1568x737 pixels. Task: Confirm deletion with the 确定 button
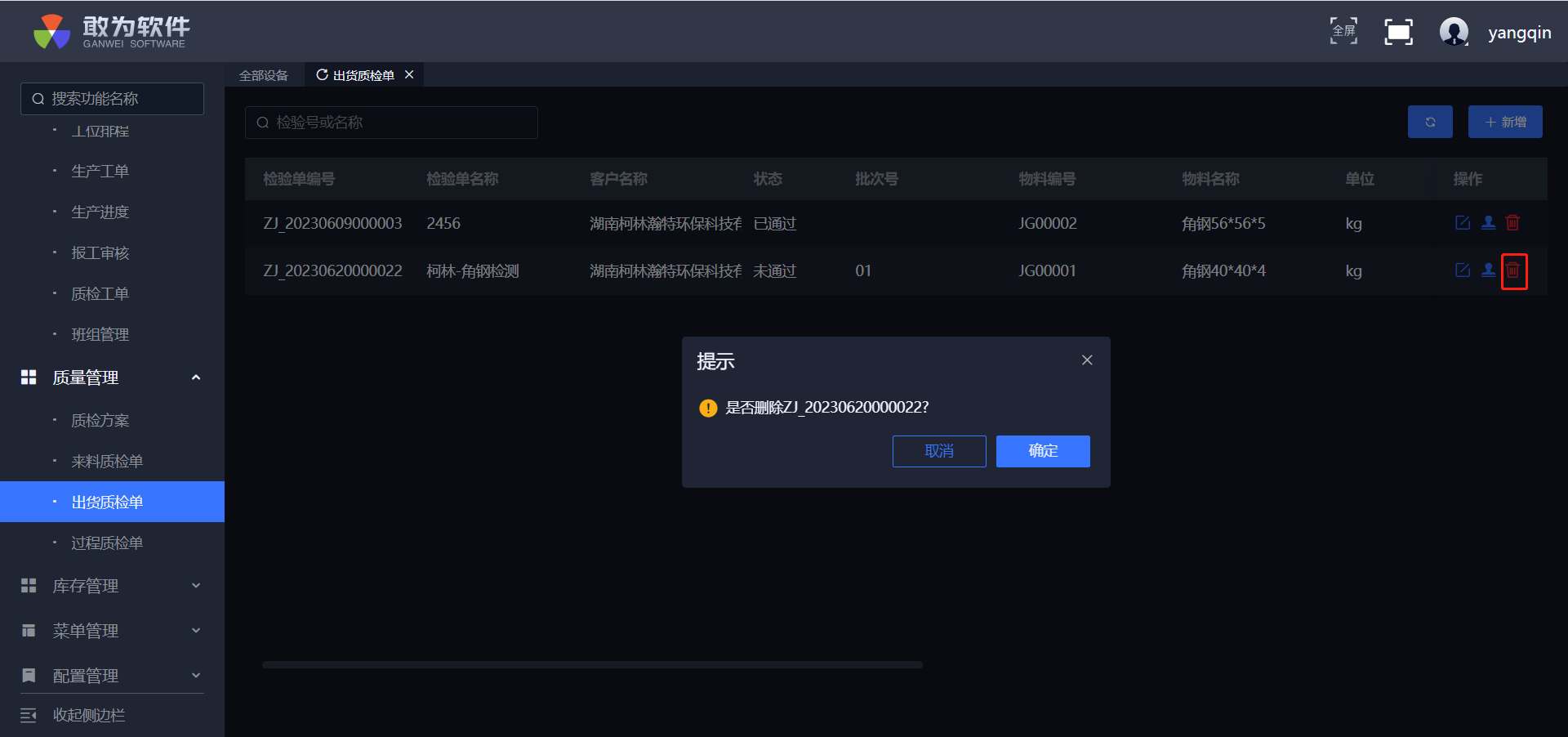(x=1042, y=451)
